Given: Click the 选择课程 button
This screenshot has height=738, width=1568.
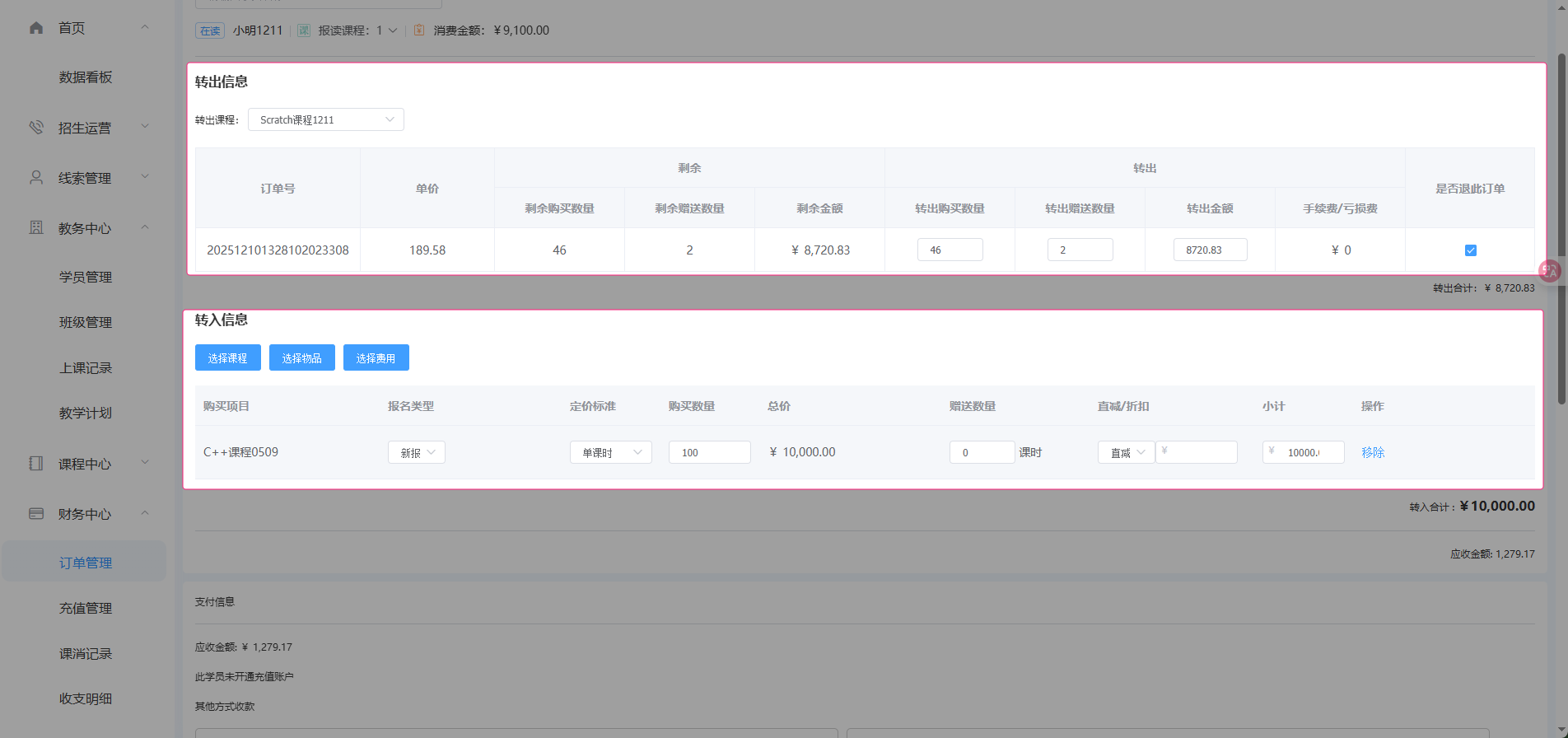Looking at the screenshot, I should pos(228,358).
